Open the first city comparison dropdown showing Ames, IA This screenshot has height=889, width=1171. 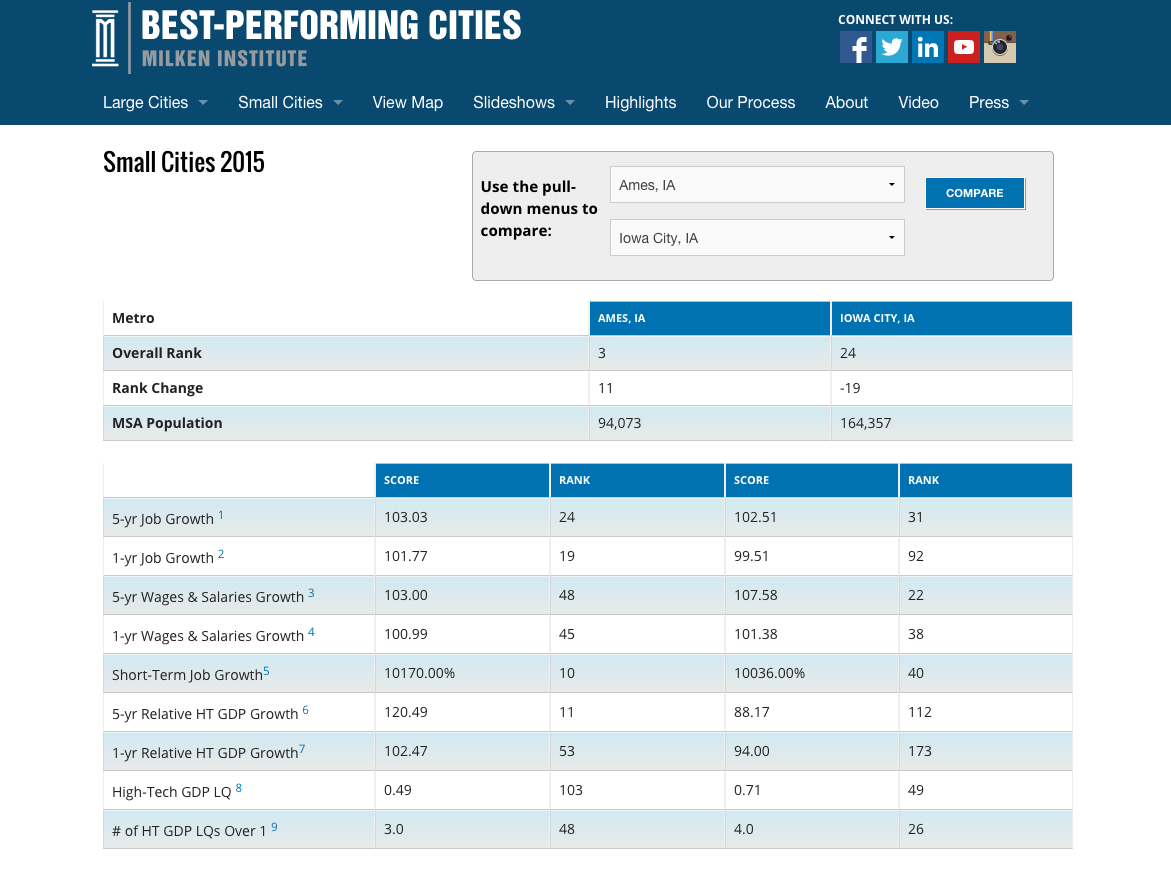click(x=757, y=184)
